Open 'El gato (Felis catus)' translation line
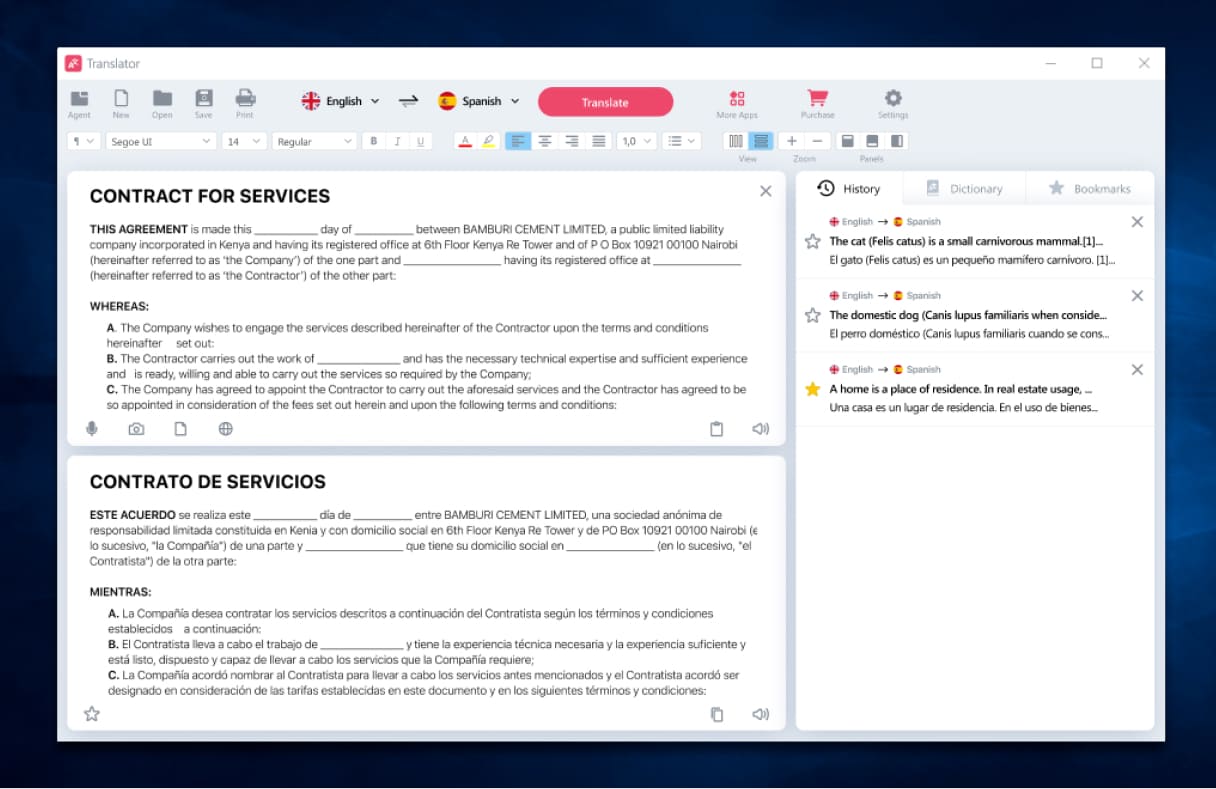 pos(972,260)
